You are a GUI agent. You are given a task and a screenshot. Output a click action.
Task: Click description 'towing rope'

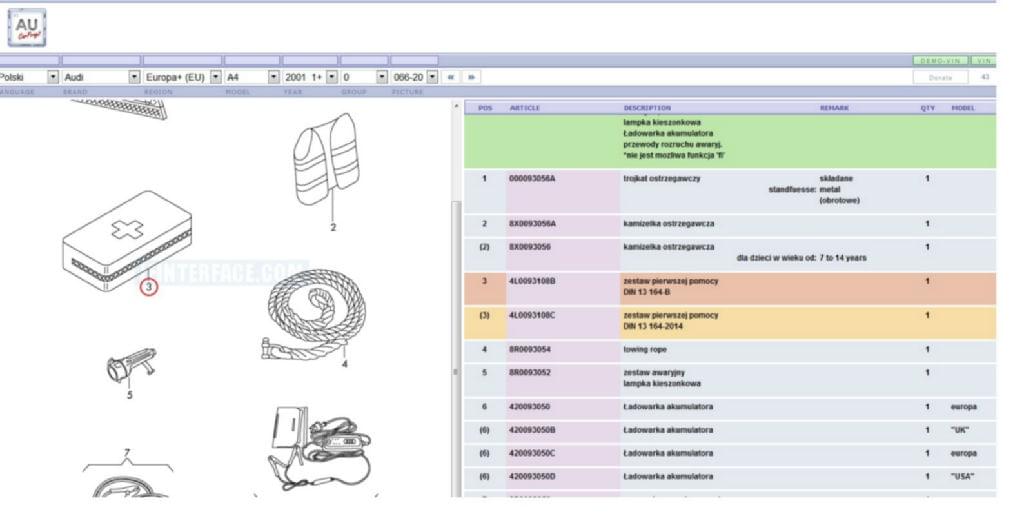click(x=645, y=349)
